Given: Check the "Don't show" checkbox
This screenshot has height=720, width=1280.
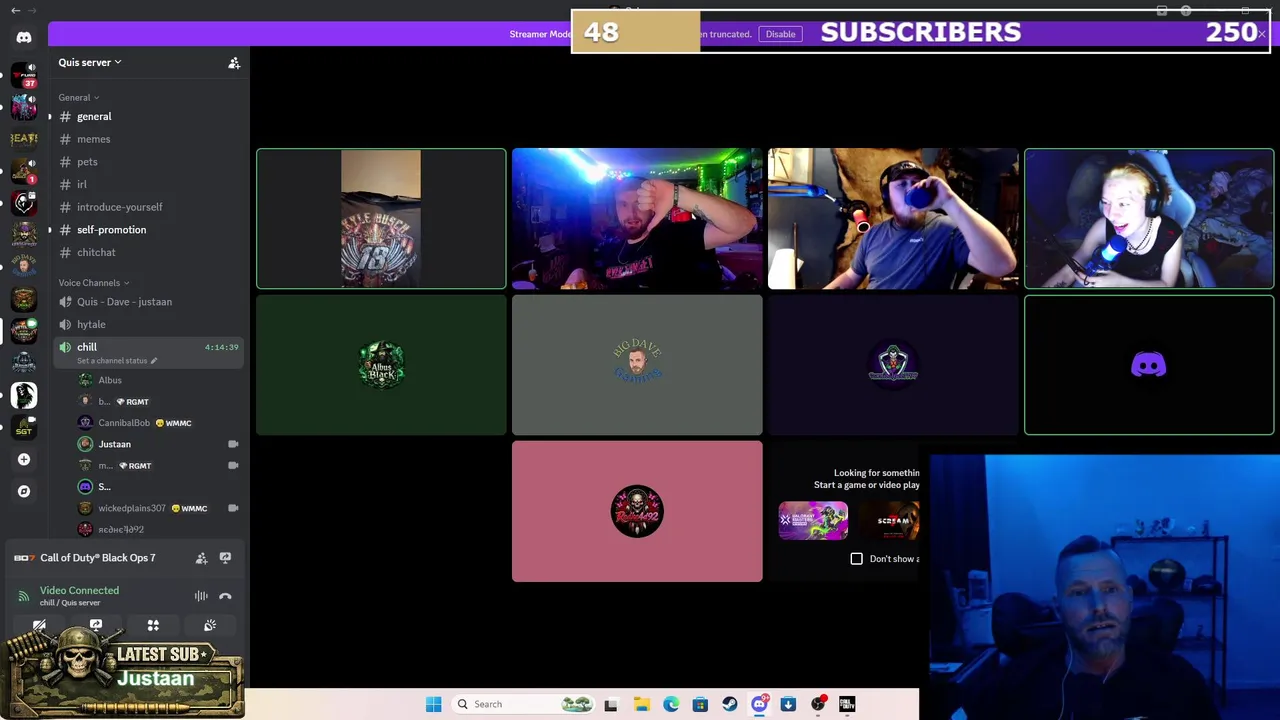Looking at the screenshot, I should pos(857,559).
